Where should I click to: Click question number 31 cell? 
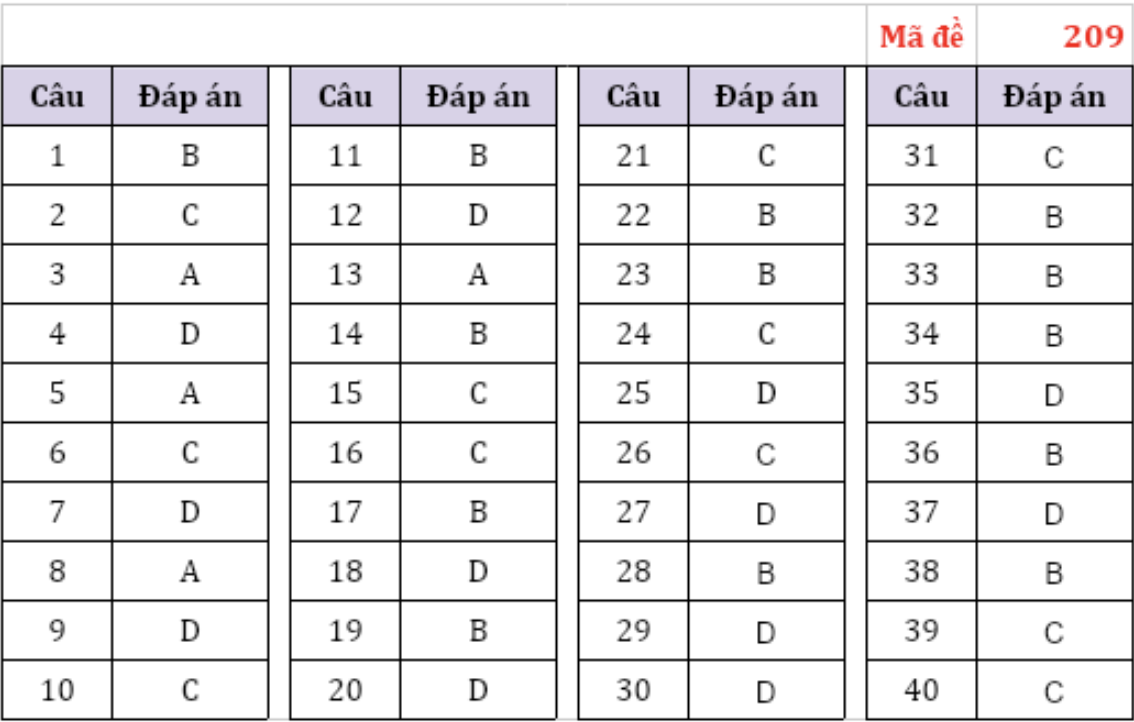[x=921, y=156]
